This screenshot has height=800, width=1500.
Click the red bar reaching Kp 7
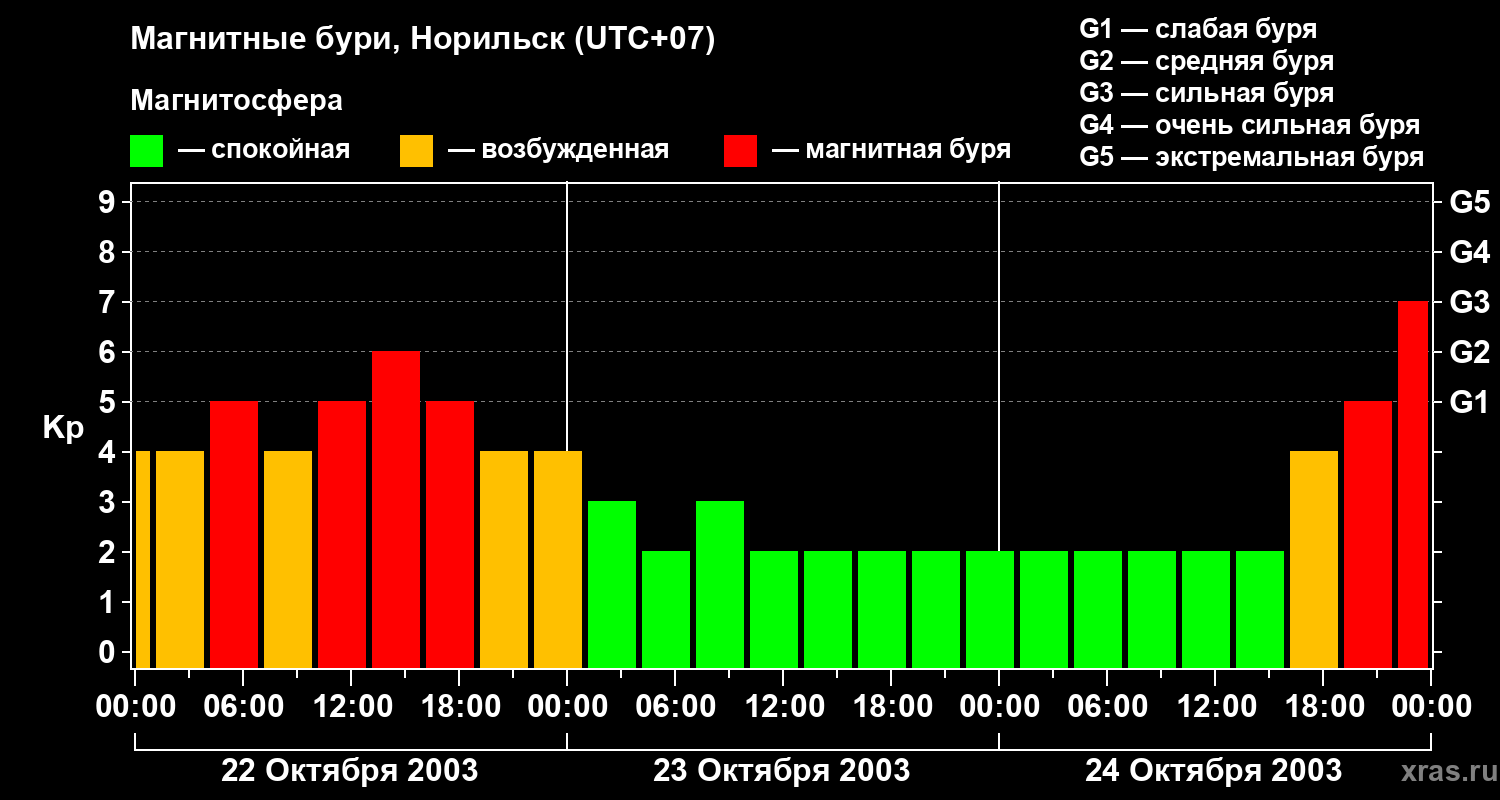[x=1413, y=484]
